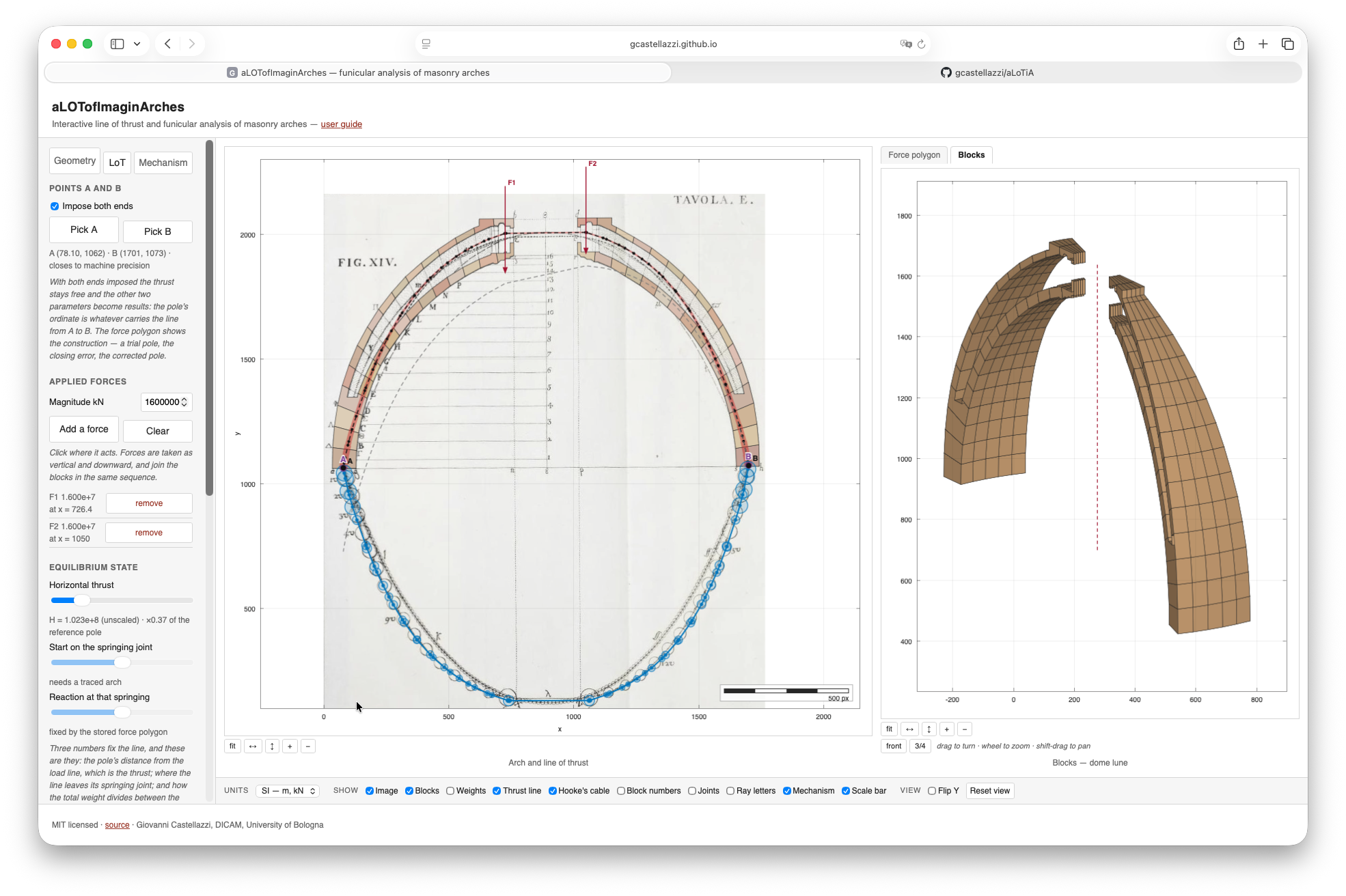The height and width of the screenshot is (896, 1346).
Task: Fit width in the Blocks view toolbar
Action: (909, 729)
